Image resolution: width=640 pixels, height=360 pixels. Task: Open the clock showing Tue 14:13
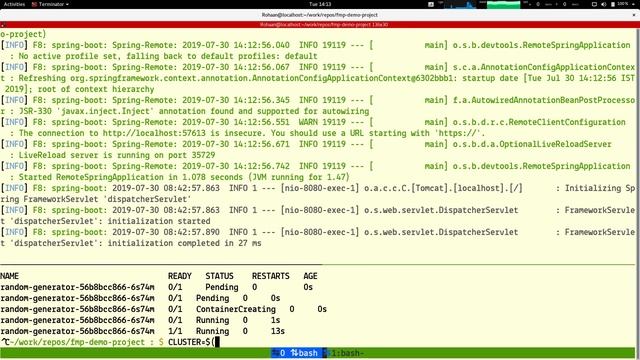(320, 4)
